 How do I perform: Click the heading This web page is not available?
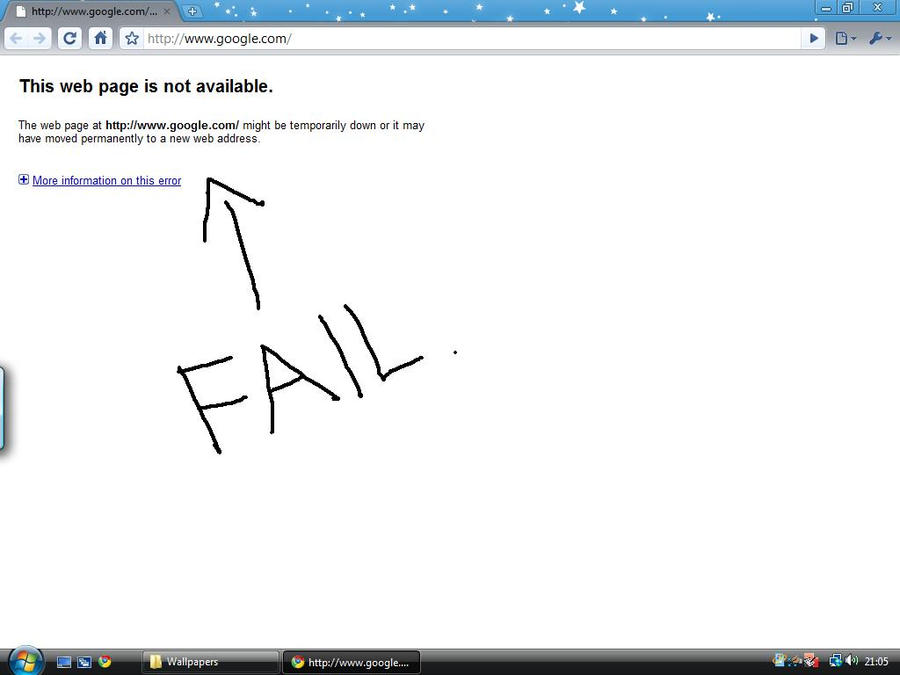pyautogui.click(x=146, y=86)
